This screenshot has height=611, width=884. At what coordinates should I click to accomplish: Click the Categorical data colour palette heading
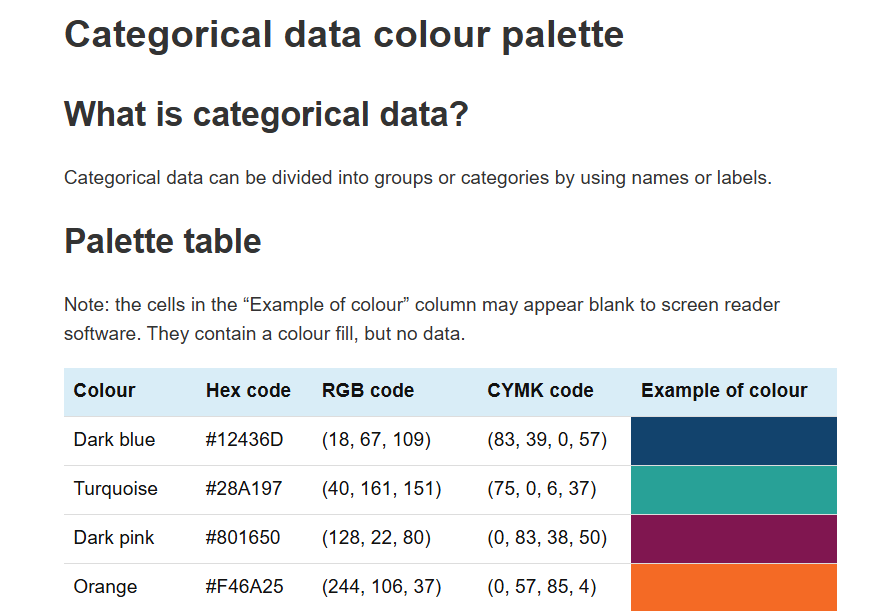click(x=344, y=34)
